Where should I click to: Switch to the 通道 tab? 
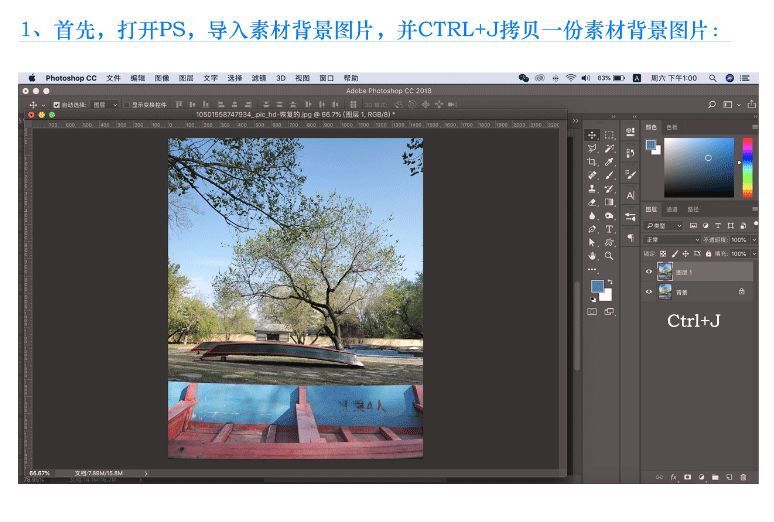tap(672, 209)
